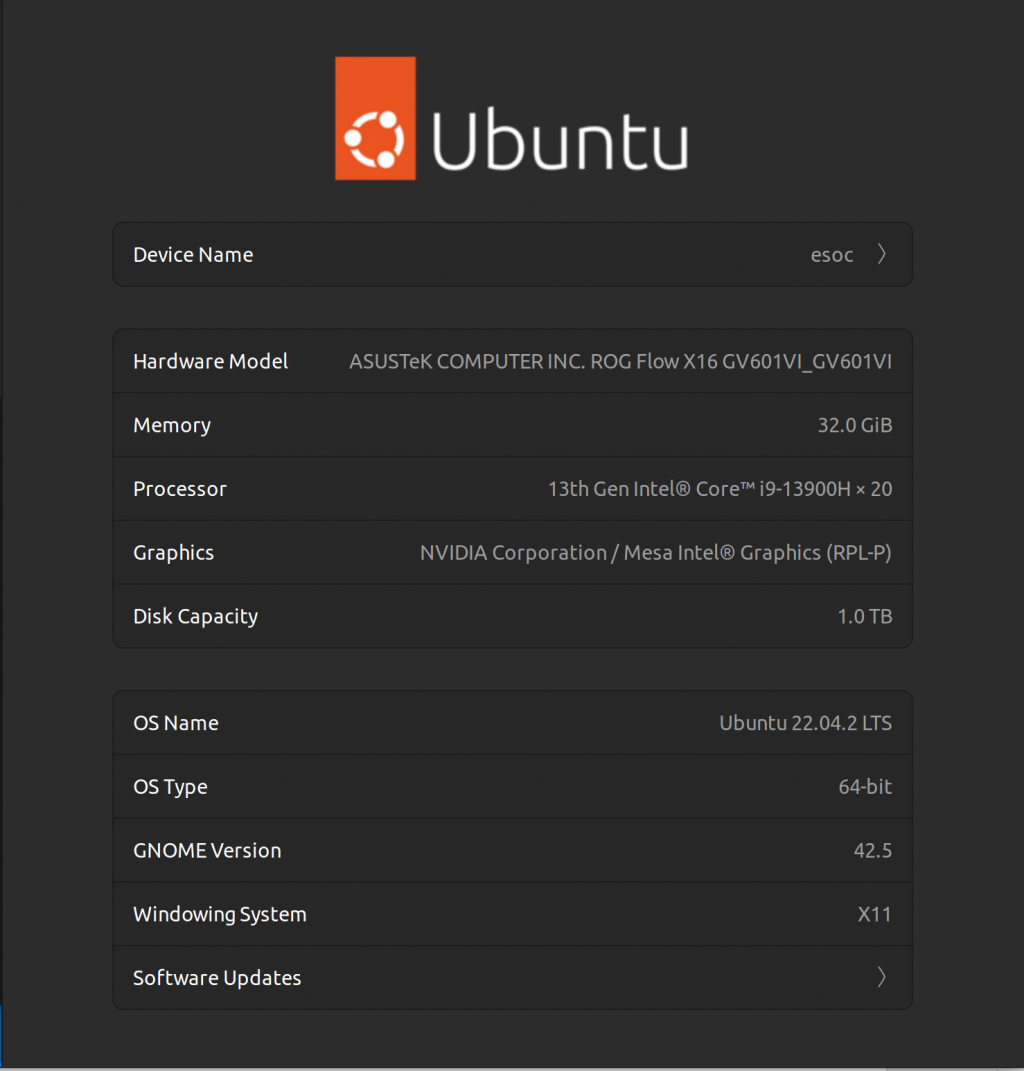Image resolution: width=1024 pixels, height=1071 pixels.
Task: Select the Hardware Model row label
Action: point(210,361)
